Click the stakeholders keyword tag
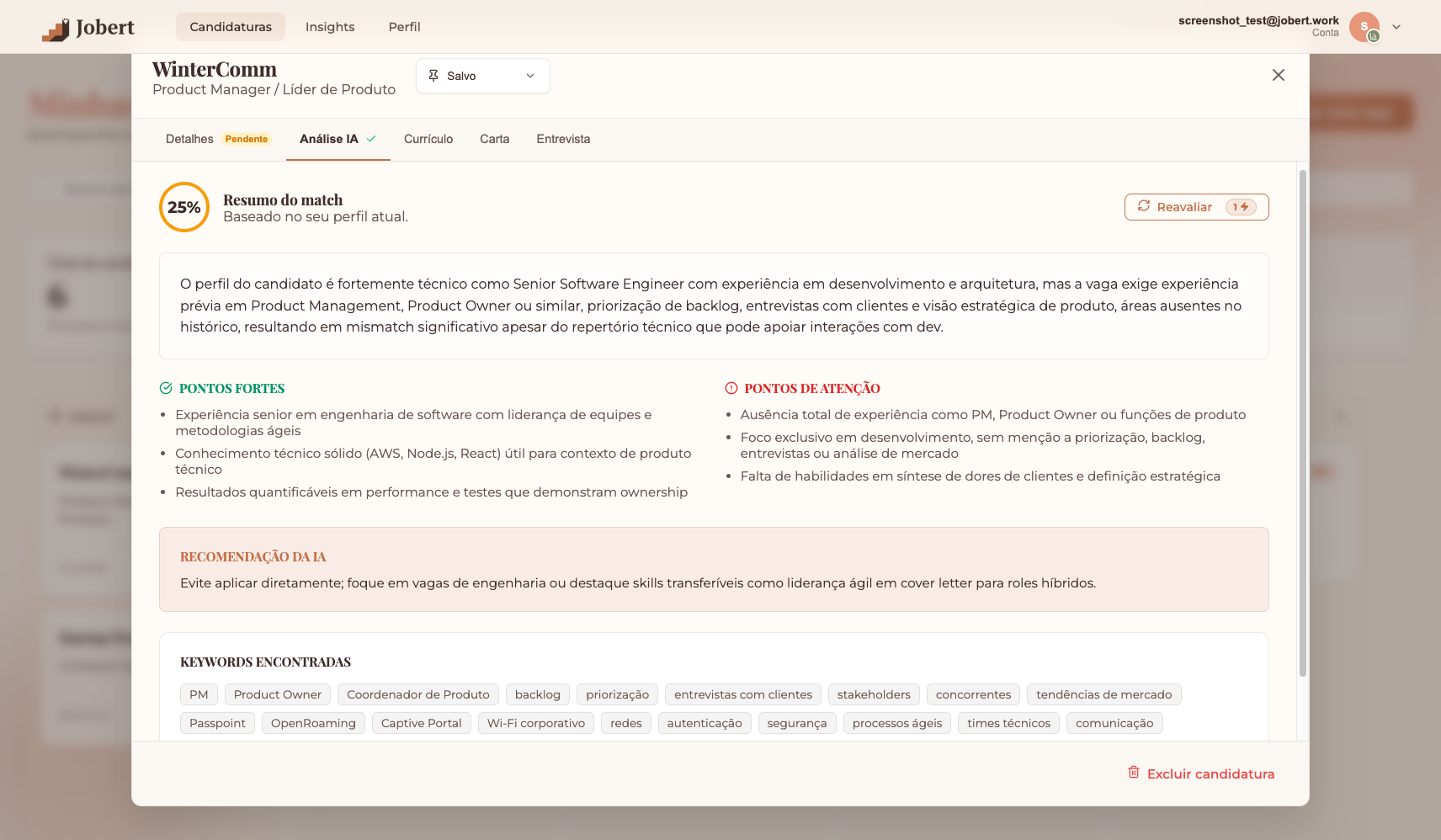The image size is (1441, 840). tap(874, 694)
